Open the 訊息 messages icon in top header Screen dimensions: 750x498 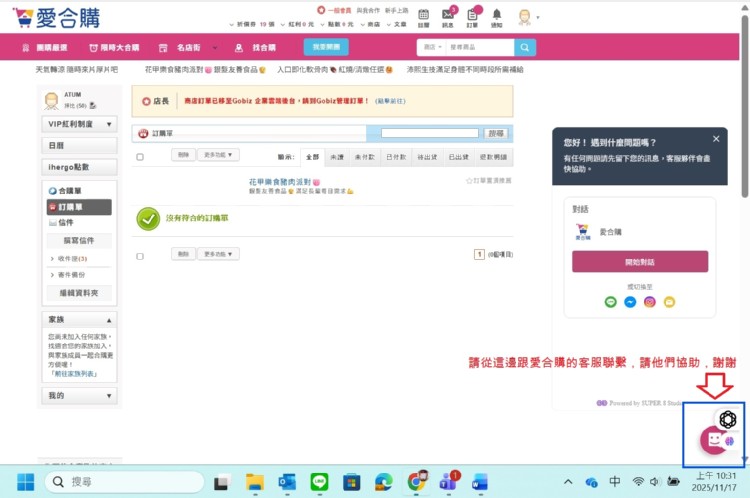(x=448, y=16)
